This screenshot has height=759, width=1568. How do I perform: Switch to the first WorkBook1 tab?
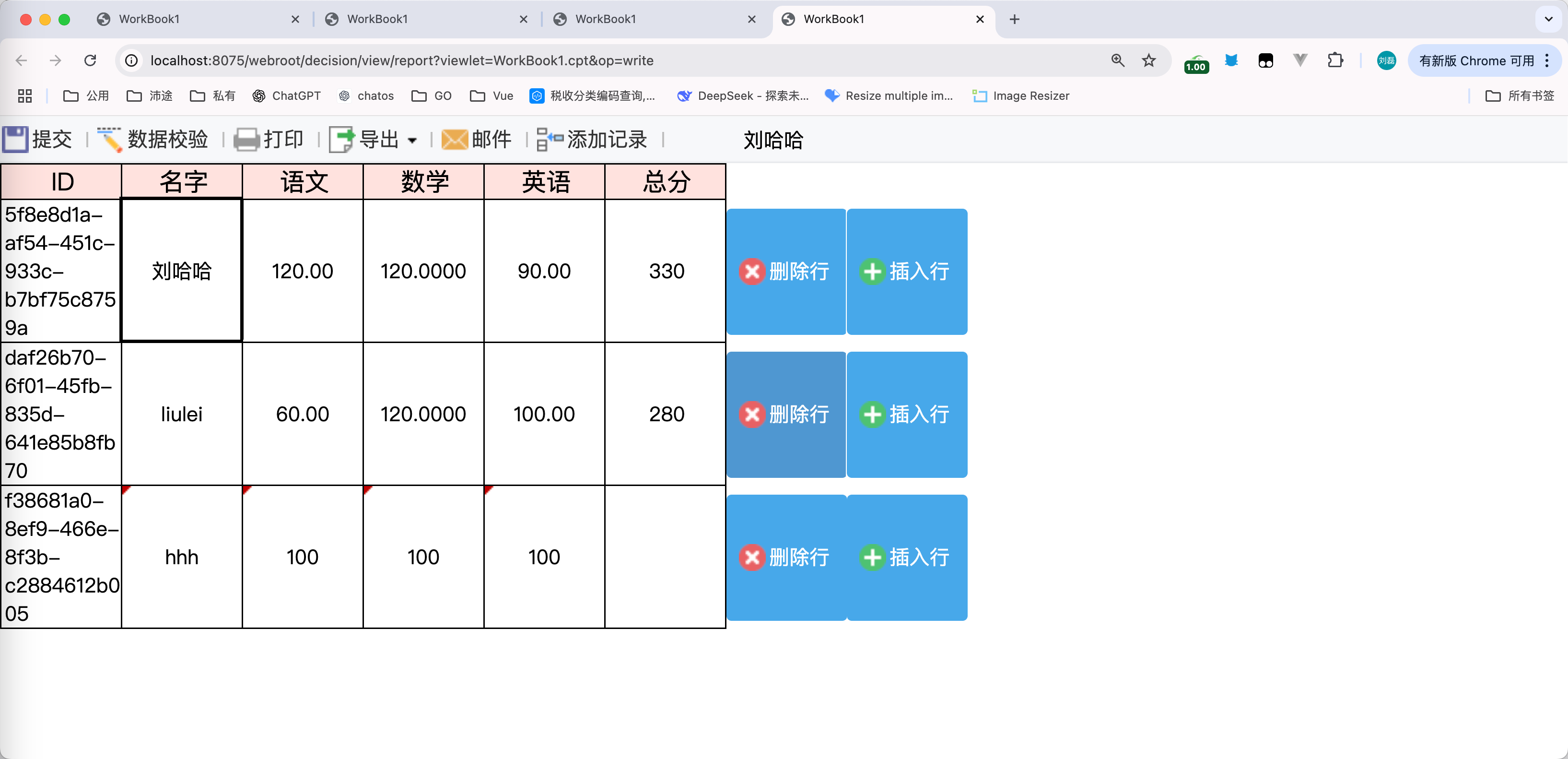coord(198,19)
